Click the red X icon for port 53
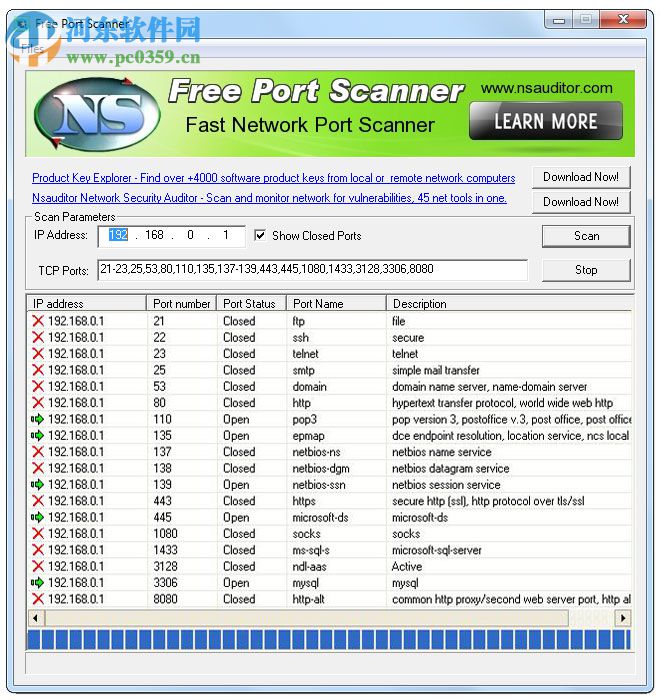The width and height of the screenshot is (660, 700). [x=38, y=387]
